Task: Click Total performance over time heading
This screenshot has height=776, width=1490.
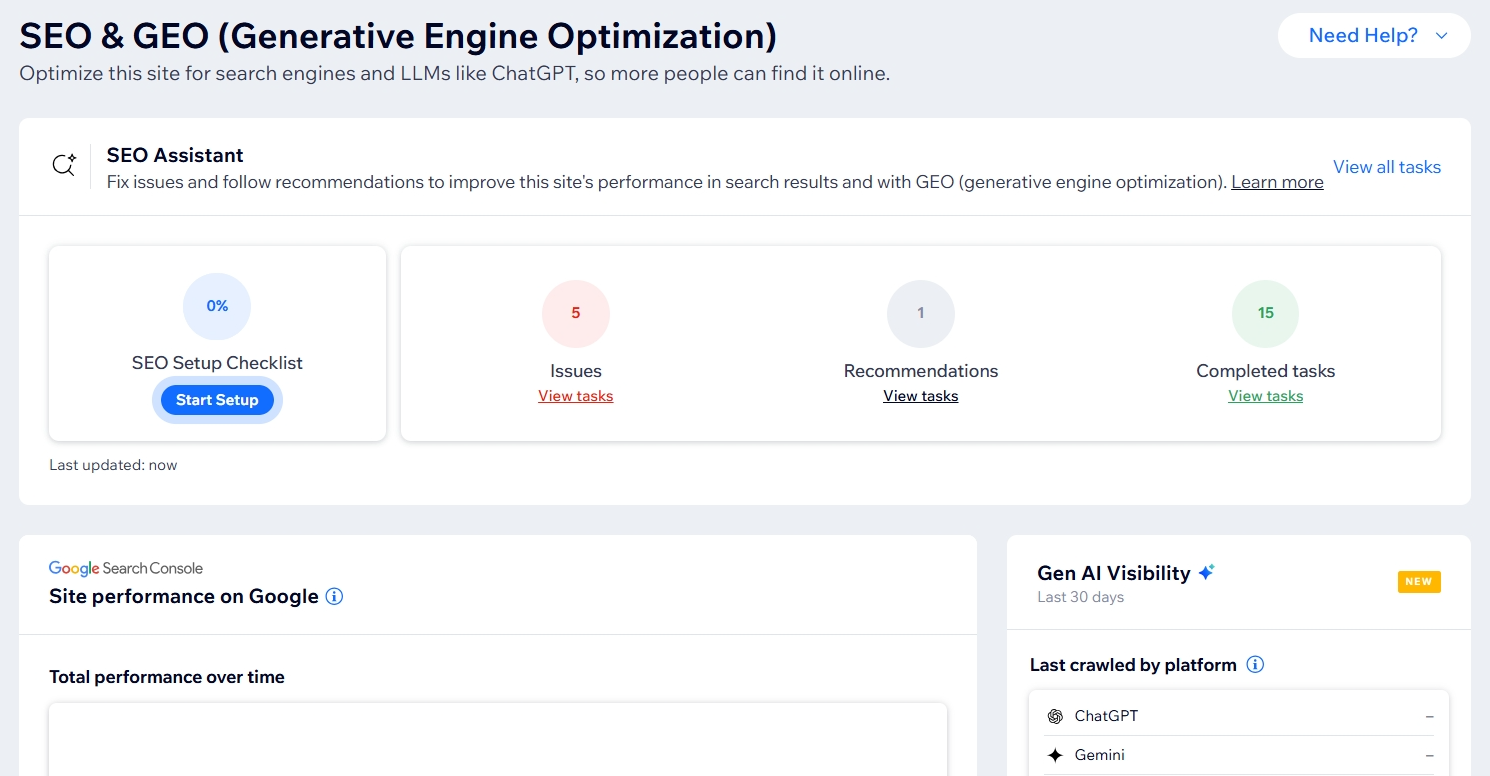Action: pos(167,677)
